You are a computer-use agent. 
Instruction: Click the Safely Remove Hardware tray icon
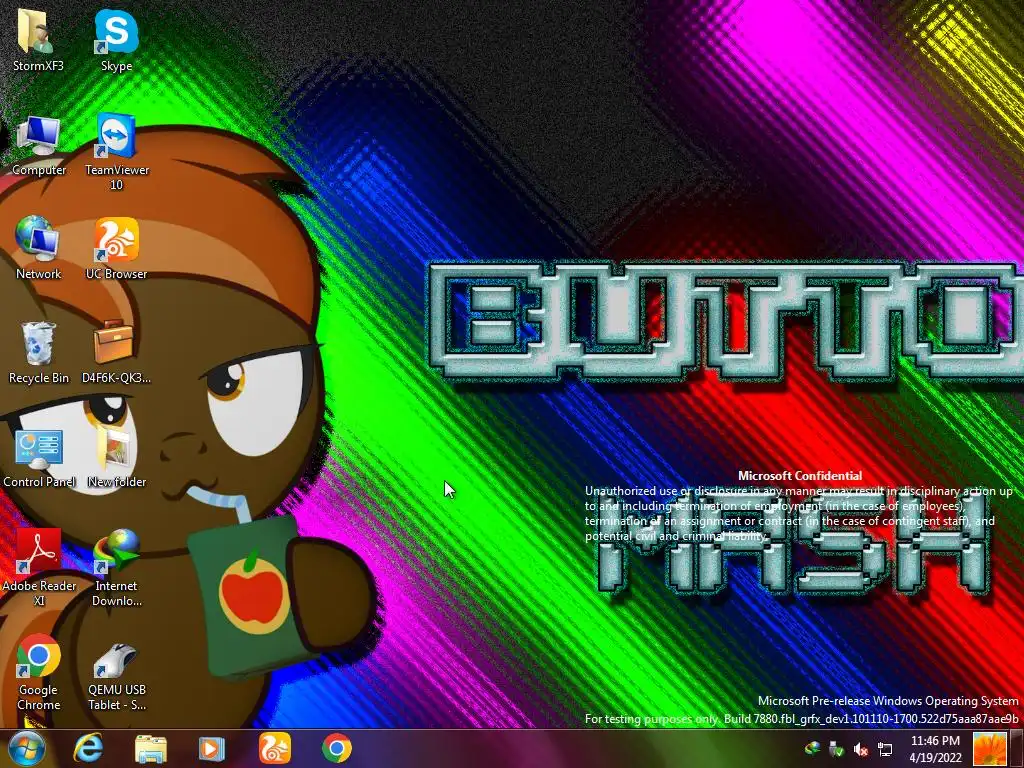836,748
